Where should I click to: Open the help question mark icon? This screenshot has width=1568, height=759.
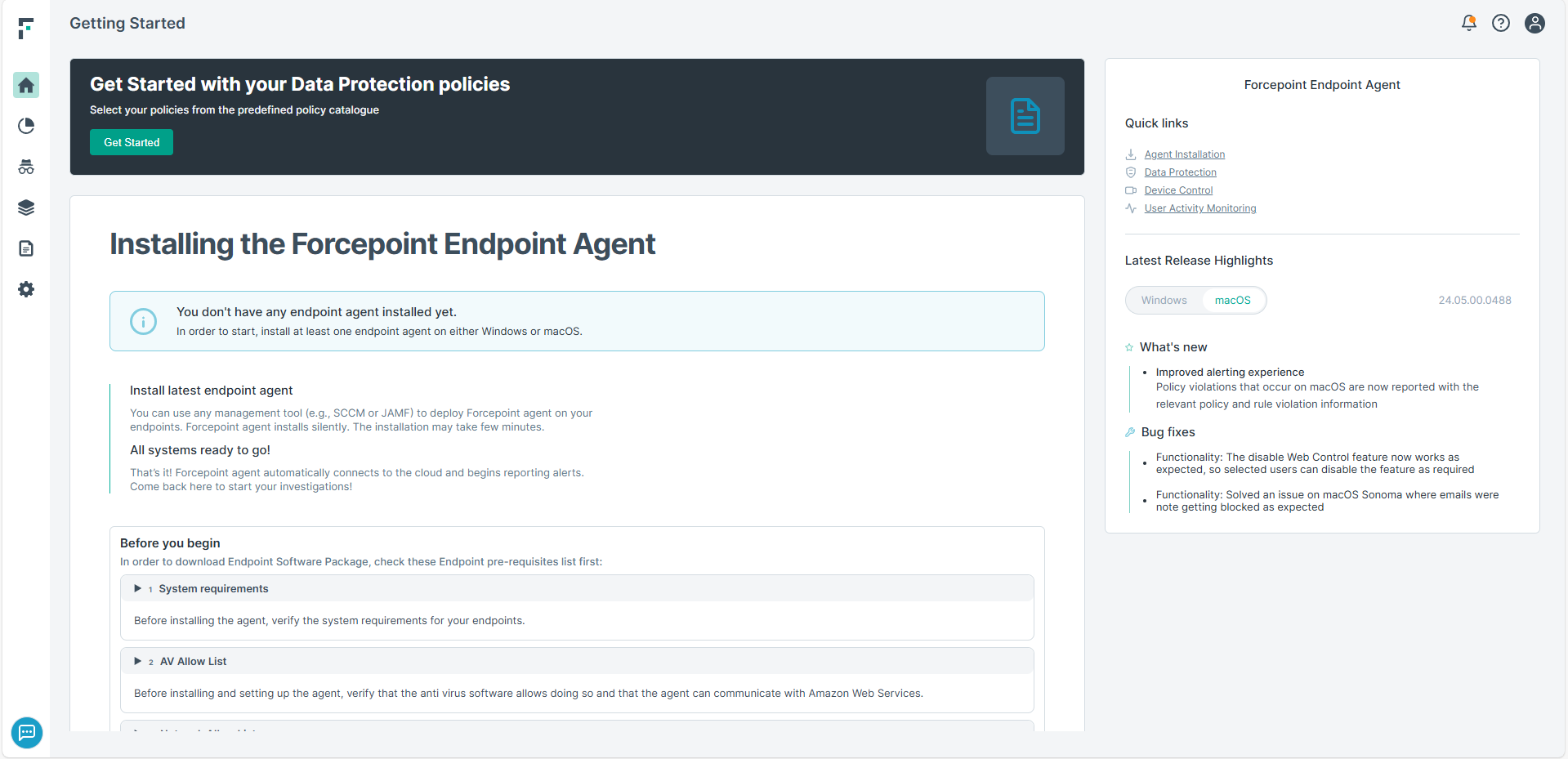tap(1501, 23)
